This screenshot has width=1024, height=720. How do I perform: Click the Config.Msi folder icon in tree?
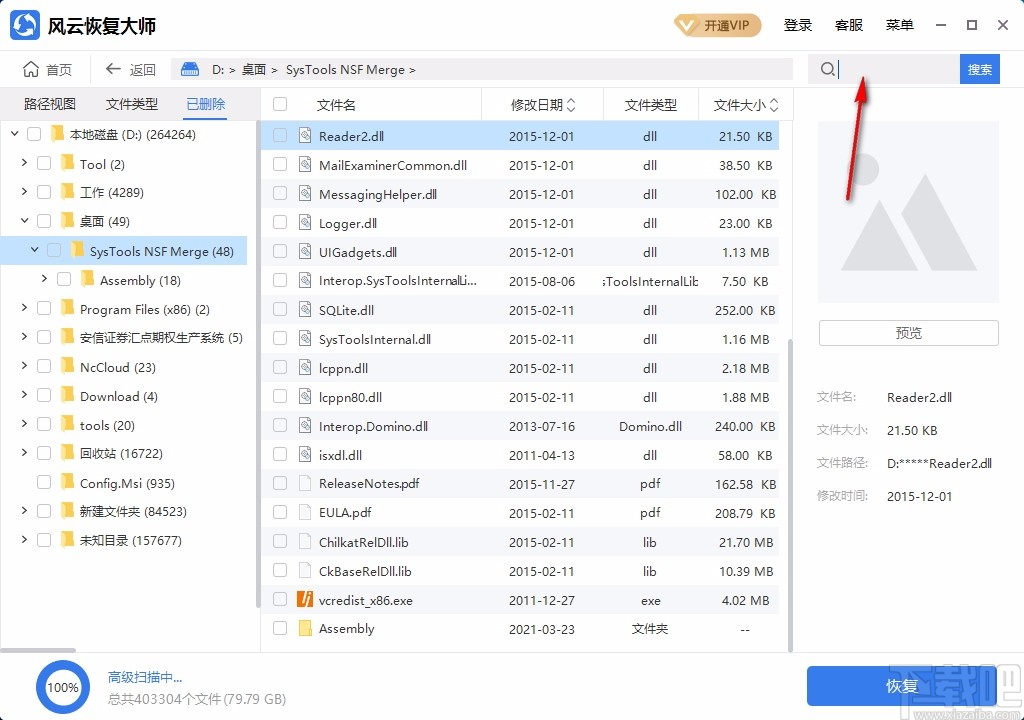67,482
